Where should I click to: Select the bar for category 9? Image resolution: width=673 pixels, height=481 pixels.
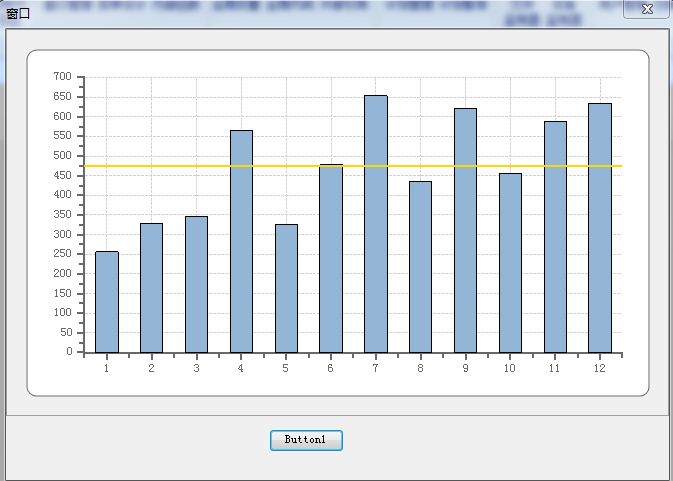point(466,230)
